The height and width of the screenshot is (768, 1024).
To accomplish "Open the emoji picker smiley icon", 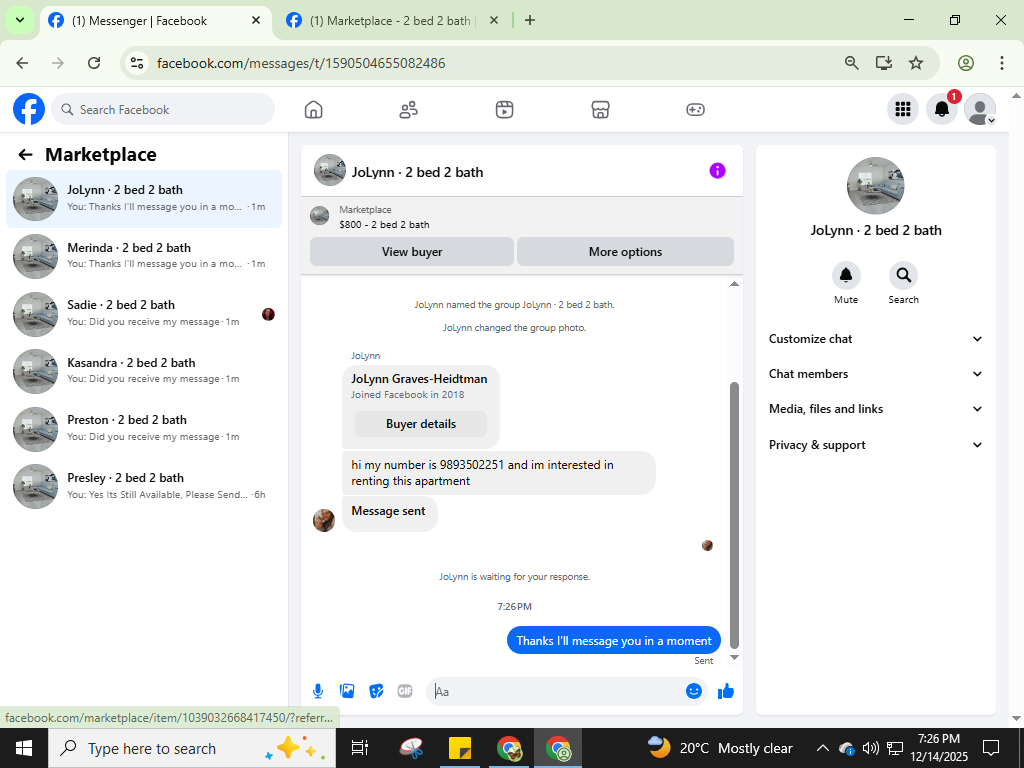I will [x=694, y=691].
